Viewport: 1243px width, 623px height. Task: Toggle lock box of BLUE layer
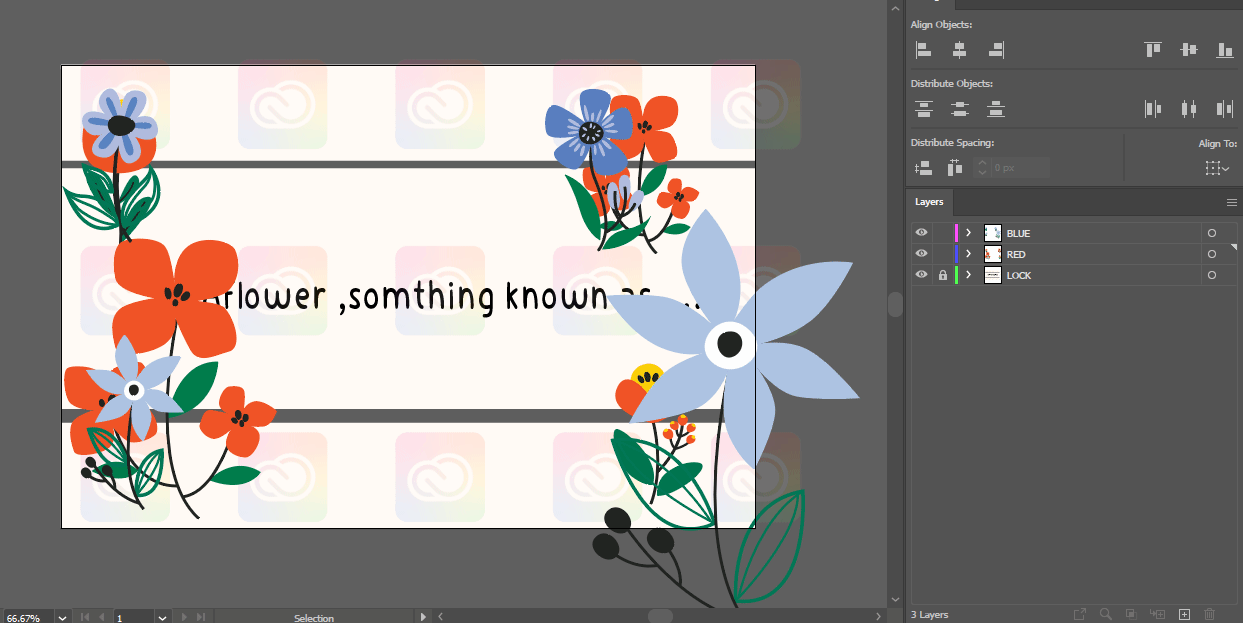pyautogui.click(x=942, y=233)
